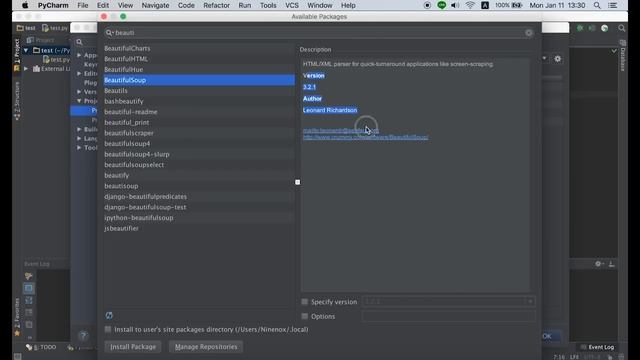Open the BeautifulSoup homepage link
Image resolution: width=640 pixels, height=360 pixels.
[x=365, y=137]
